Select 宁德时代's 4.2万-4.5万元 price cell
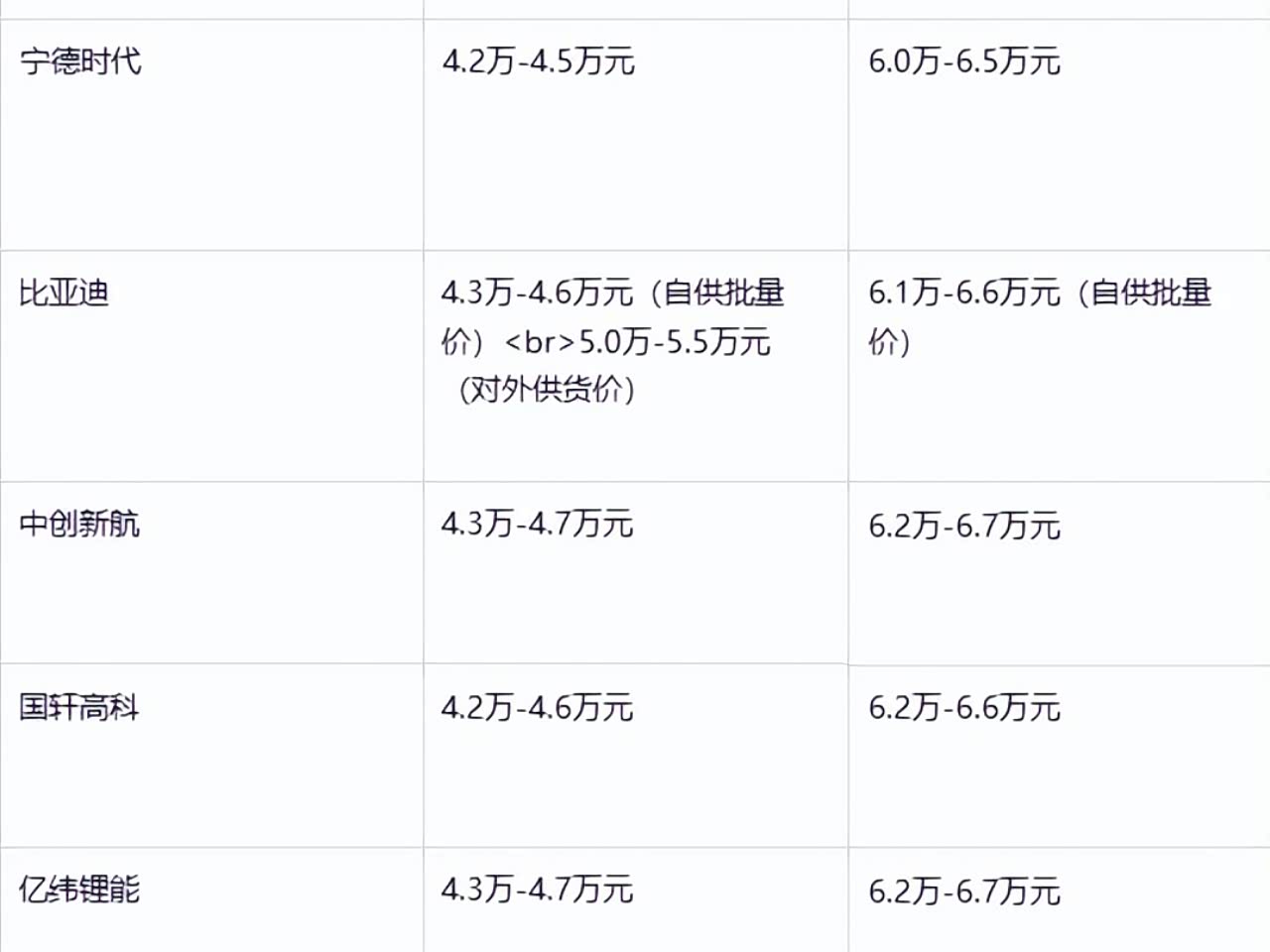 pos(538,61)
